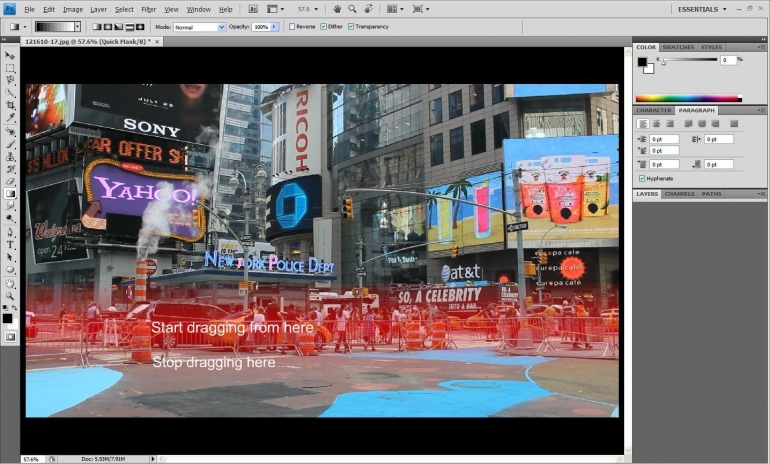Image resolution: width=770 pixels, height=464 pixels.
Task: Open the Filter menu
Action: [148, 9]
